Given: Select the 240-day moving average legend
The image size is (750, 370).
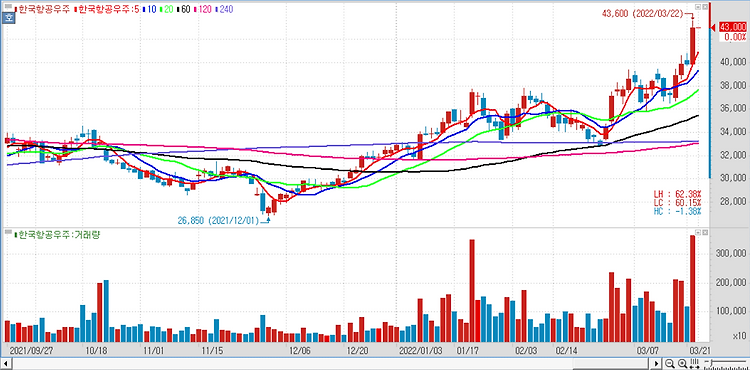Looking at the screenshot, I should click(x=225, y=9).
